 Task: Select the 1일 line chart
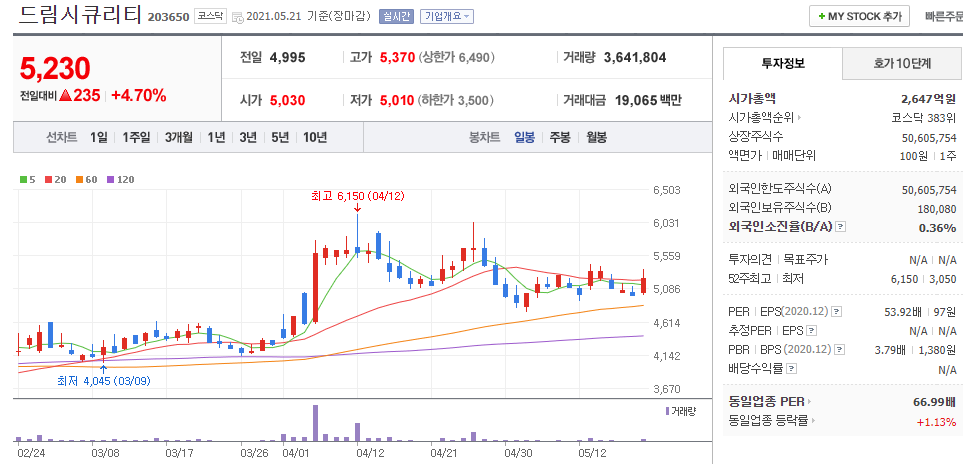(x=98, y=137)
